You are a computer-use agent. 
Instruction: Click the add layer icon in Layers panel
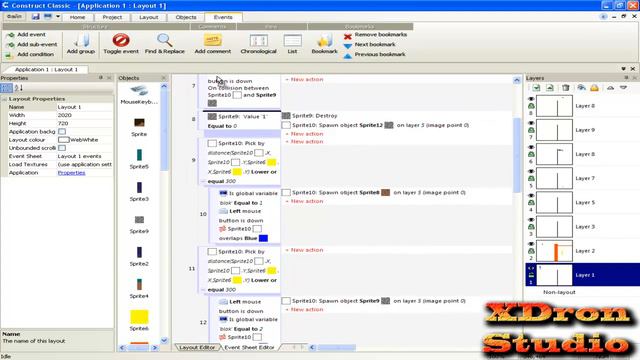pyautogui.click(x=536, y=88)
